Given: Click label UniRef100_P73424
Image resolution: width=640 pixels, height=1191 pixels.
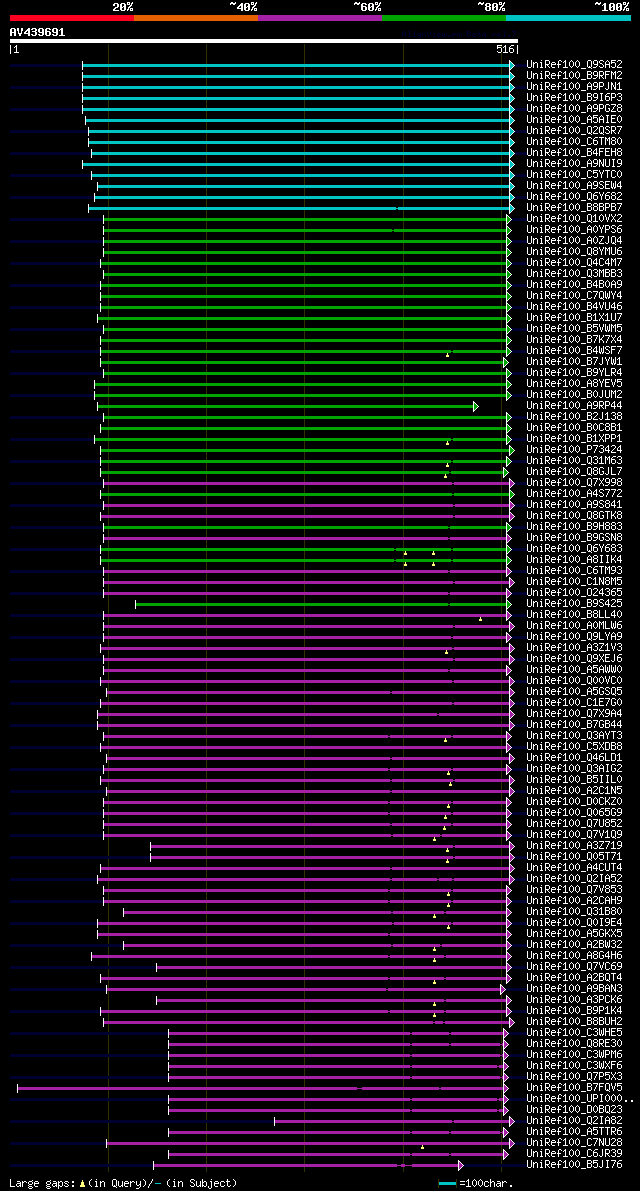Looking at the screenshot, I should (x=574, y=450).
